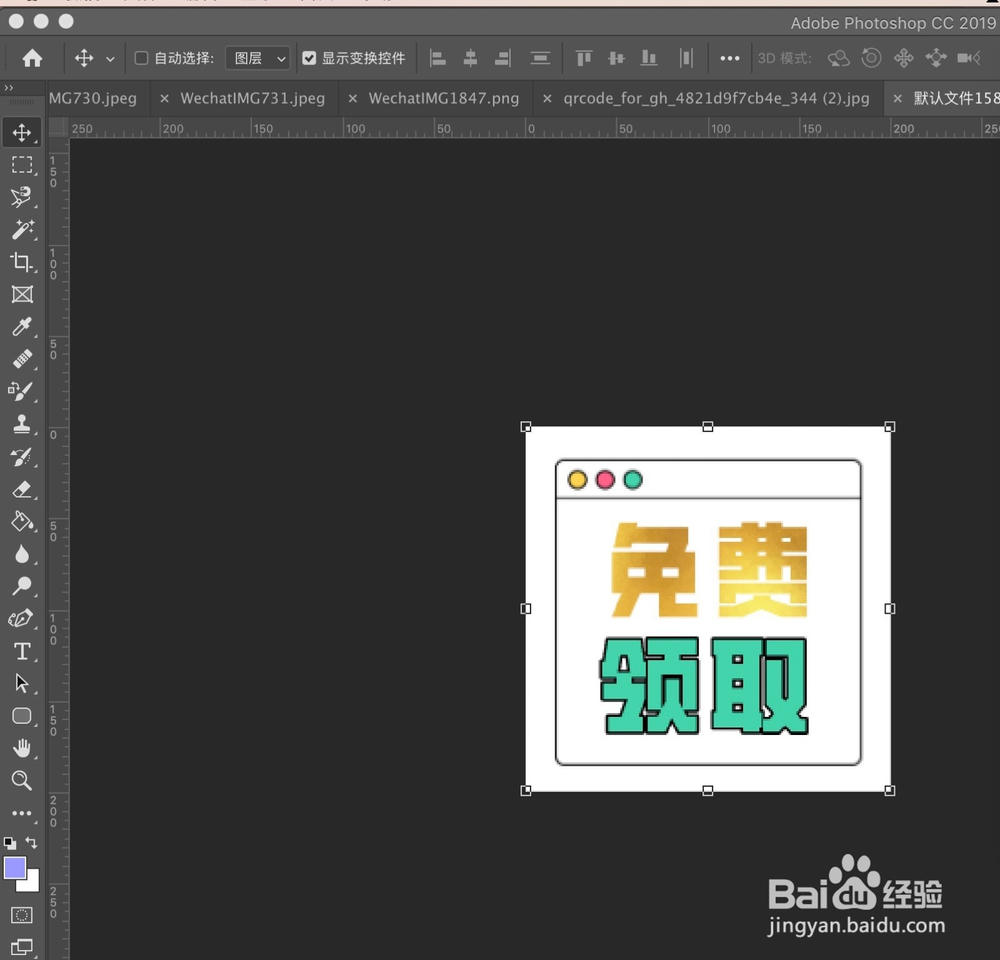Open the background color picker

[x=32, y=883]
